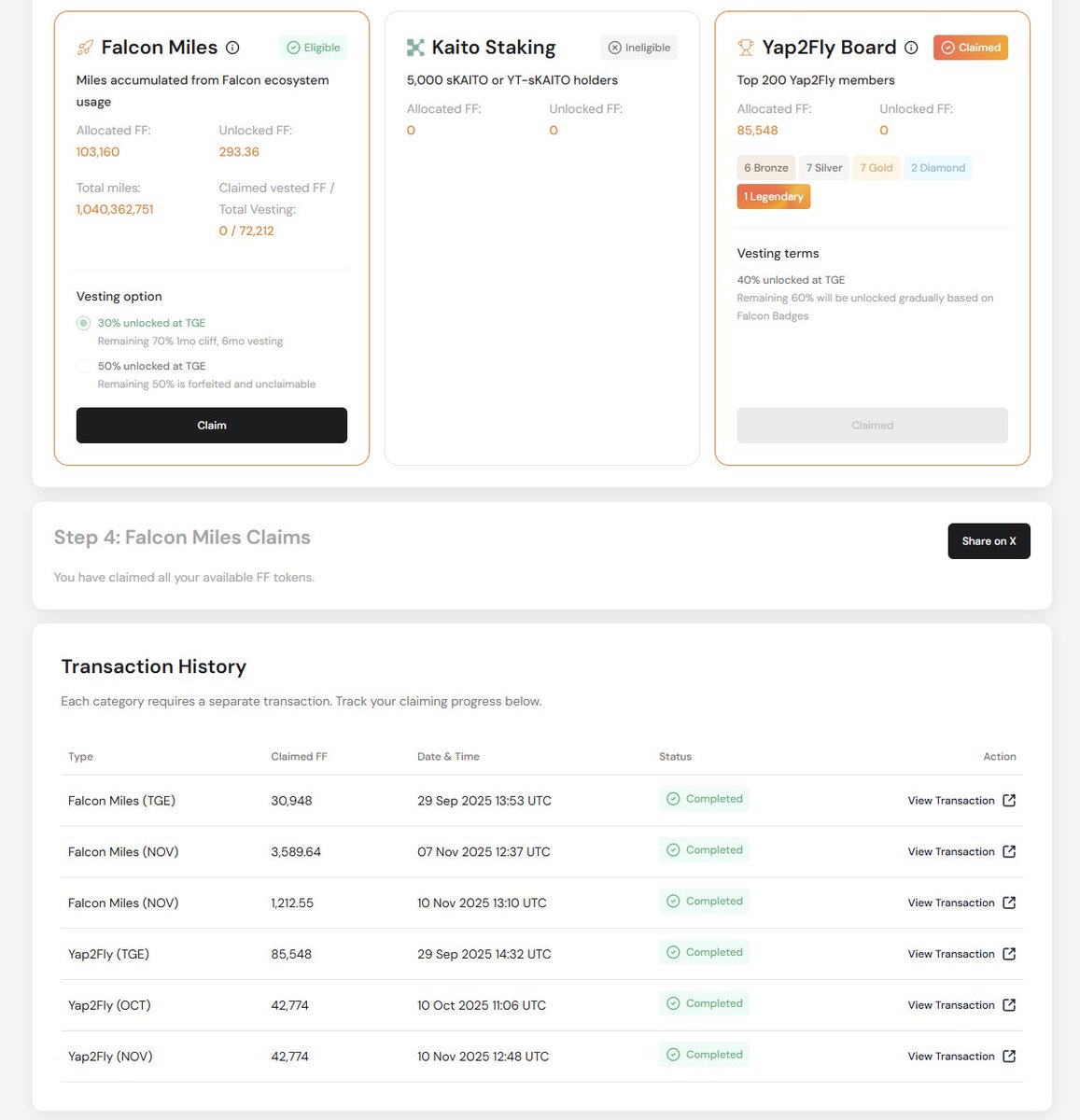This screenshot has width=1080, height=1120.
Task: Click the 10 Nov 2025 12:48 UTC cell
Action: point(484,1057)
